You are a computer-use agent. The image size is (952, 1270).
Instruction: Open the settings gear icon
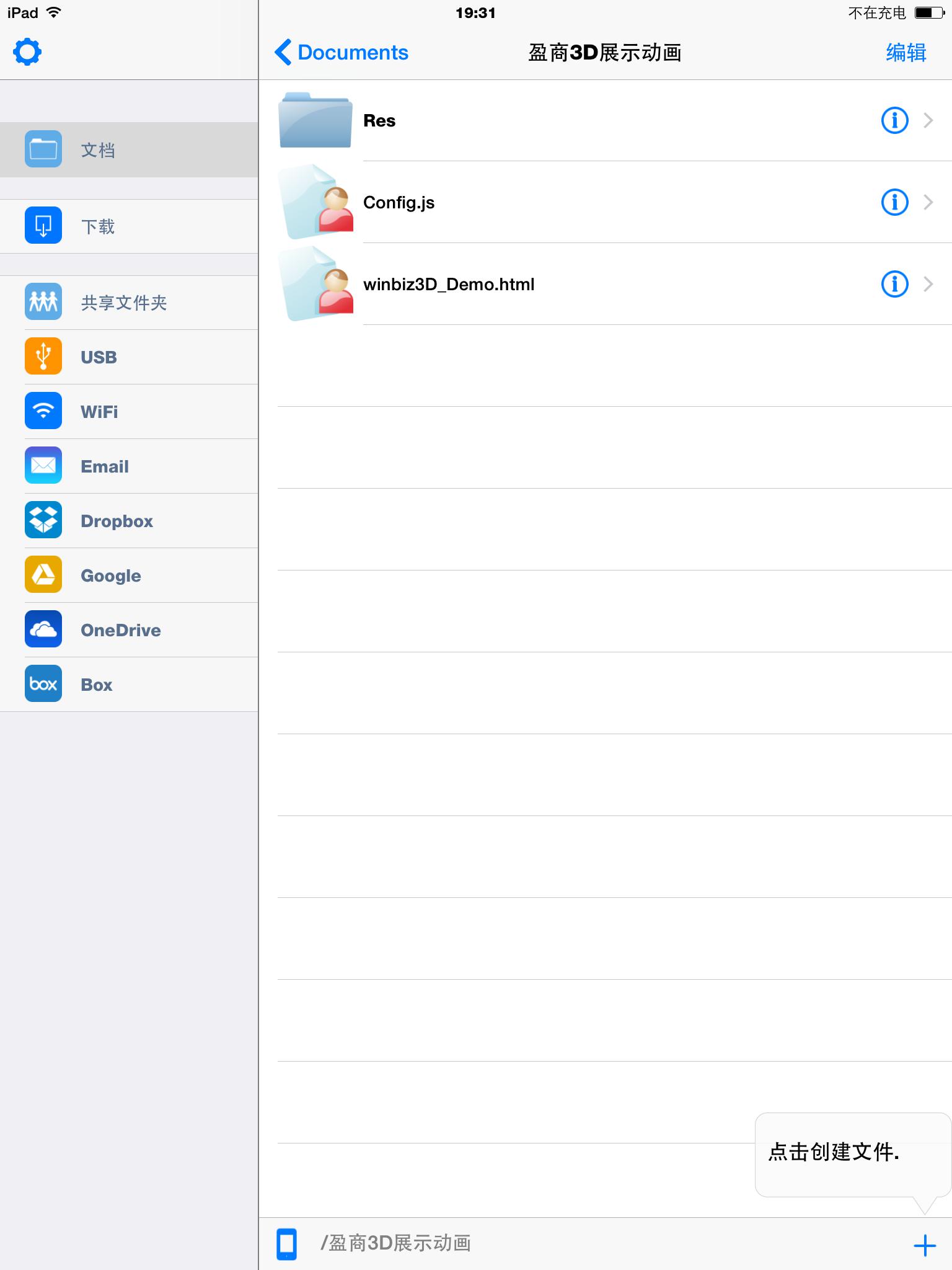point(27,52)
